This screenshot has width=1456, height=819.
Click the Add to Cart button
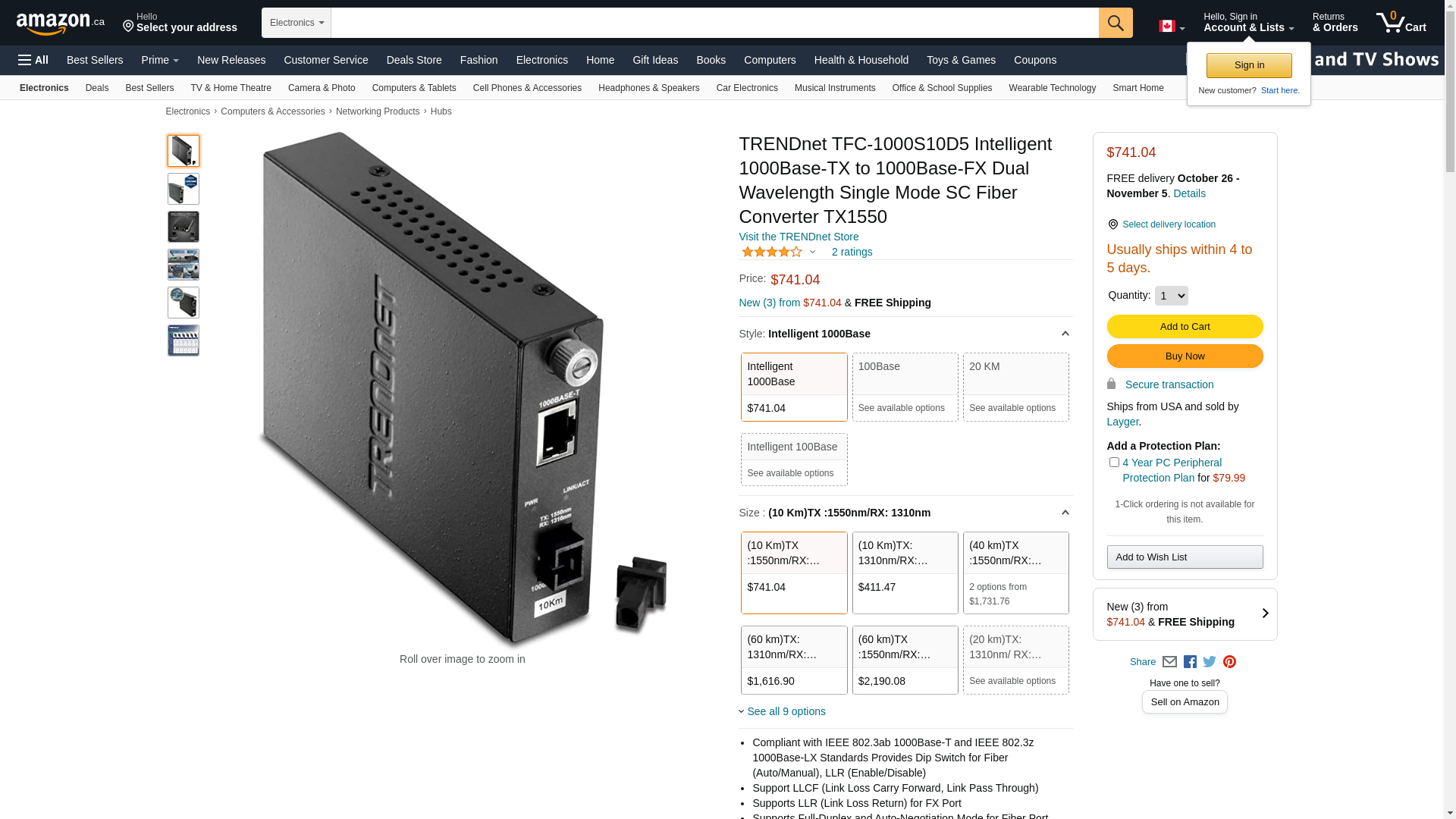click(x=1185, y=327)
